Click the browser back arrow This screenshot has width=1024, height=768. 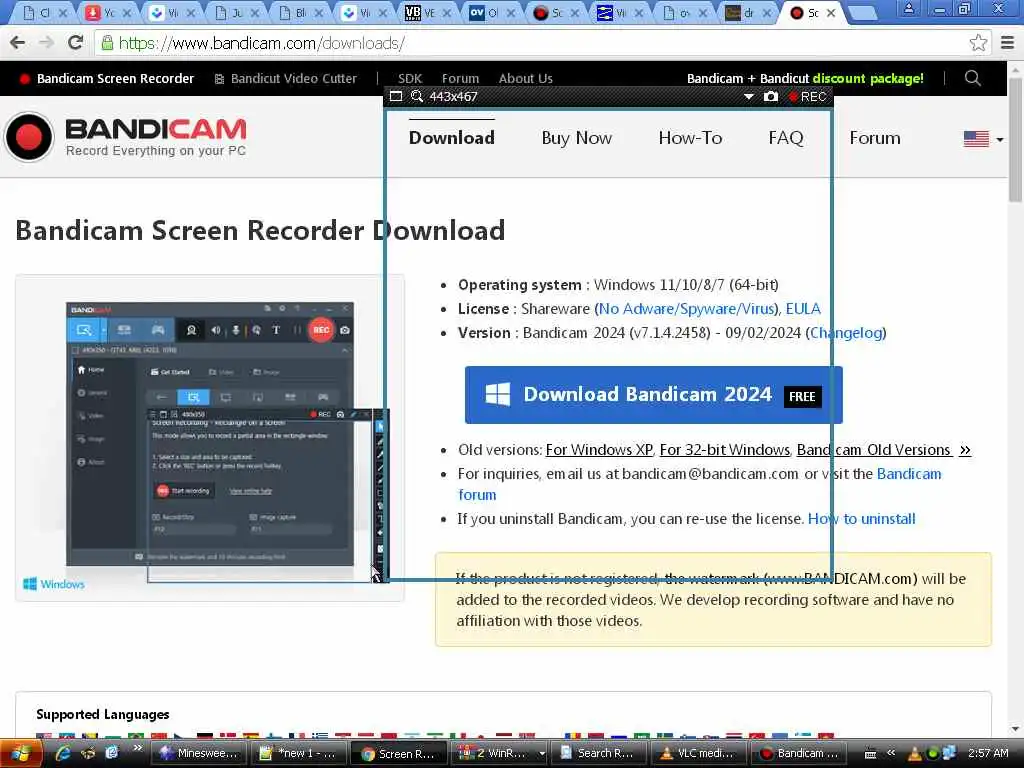[x=18, y=43]
